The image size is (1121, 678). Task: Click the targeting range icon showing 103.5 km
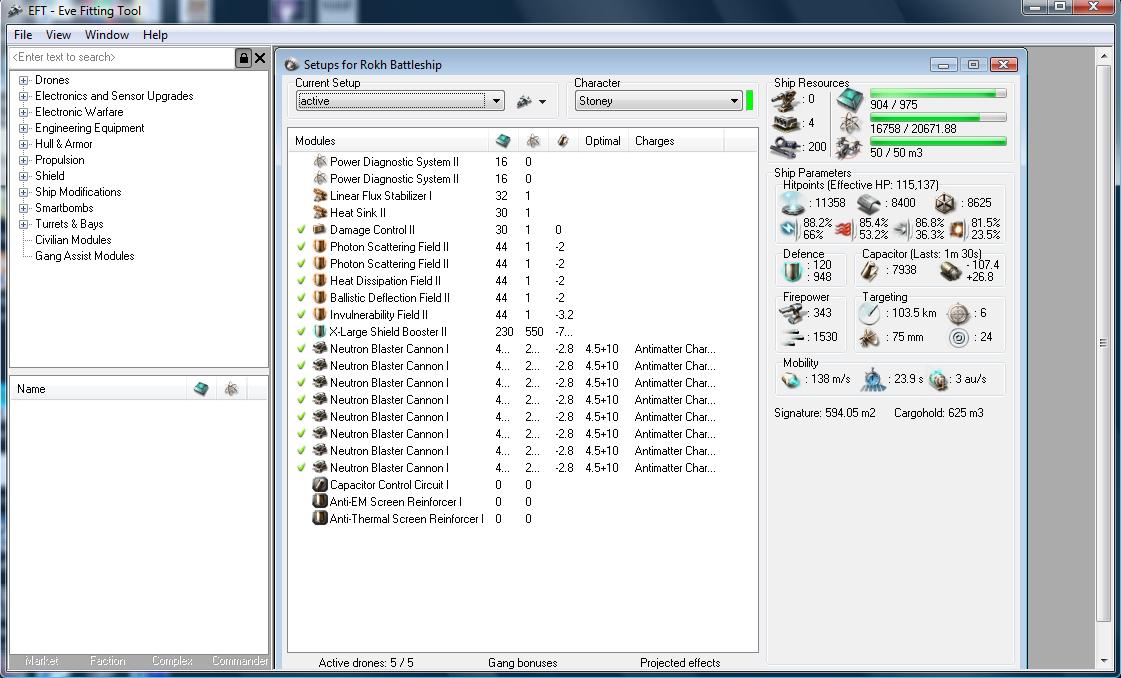tap(869, 313)
